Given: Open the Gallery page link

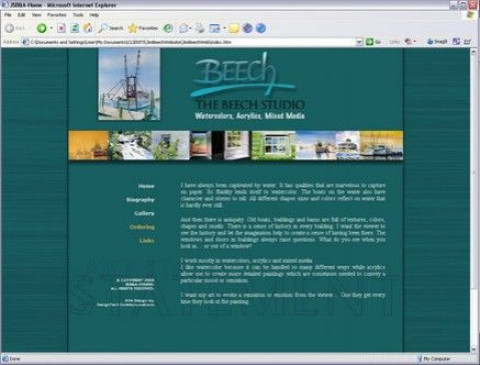Looking at the screenshot, I should pyautogui.click(x=144, y=213).
